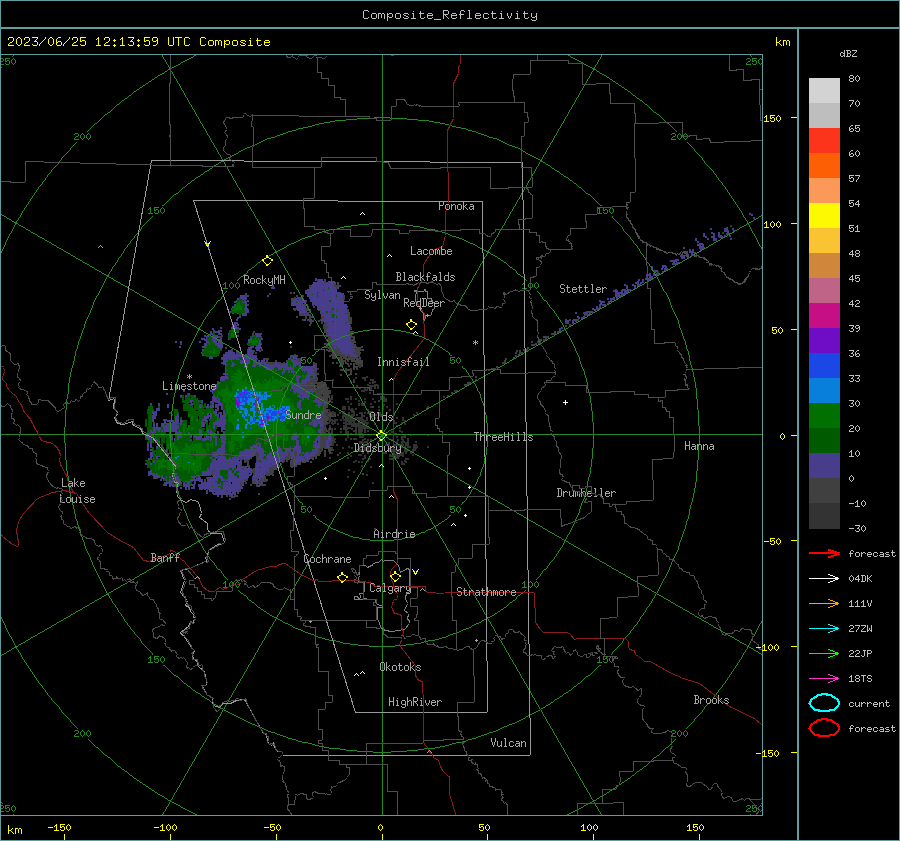The height and width of the screenshot is (841, 900).
Task: Click the Blackfalds town label
Action: tap(425, 277)
